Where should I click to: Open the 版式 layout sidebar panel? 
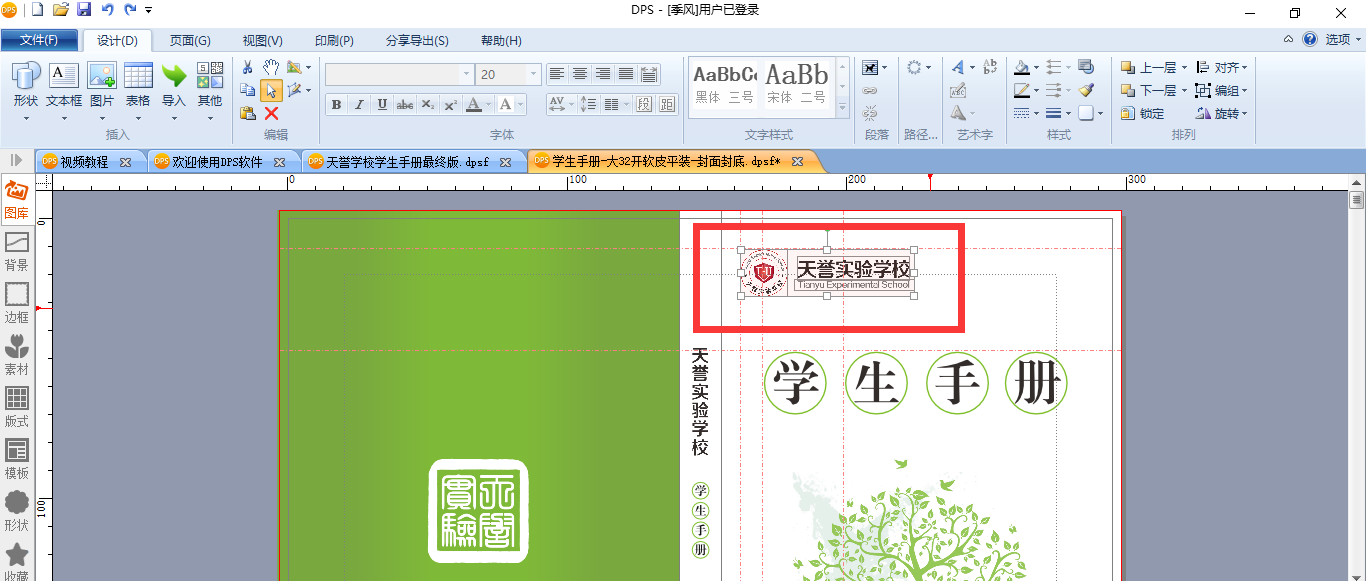coord(16,408)
